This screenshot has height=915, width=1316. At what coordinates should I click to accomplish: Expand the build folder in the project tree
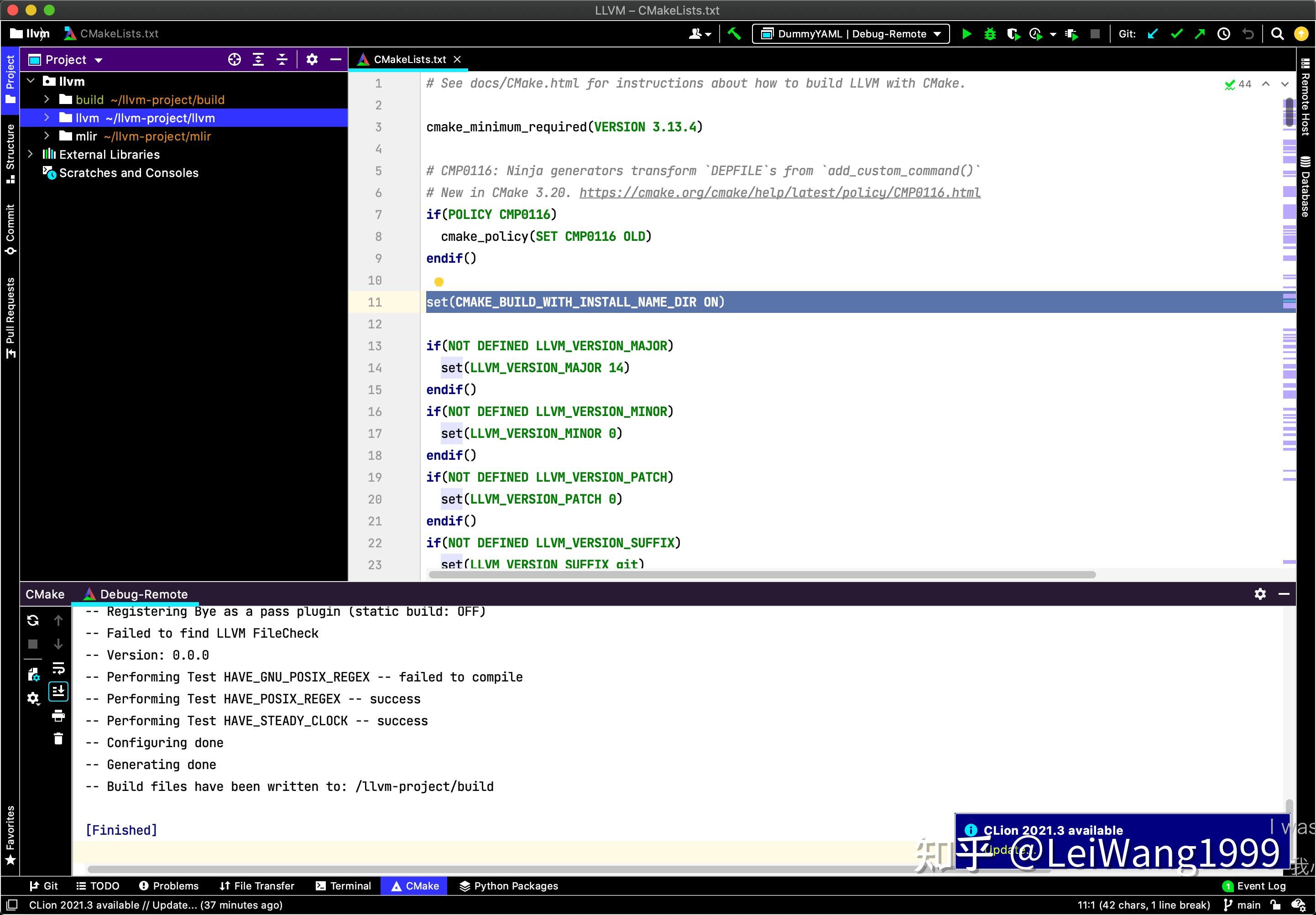pos(47,100)
